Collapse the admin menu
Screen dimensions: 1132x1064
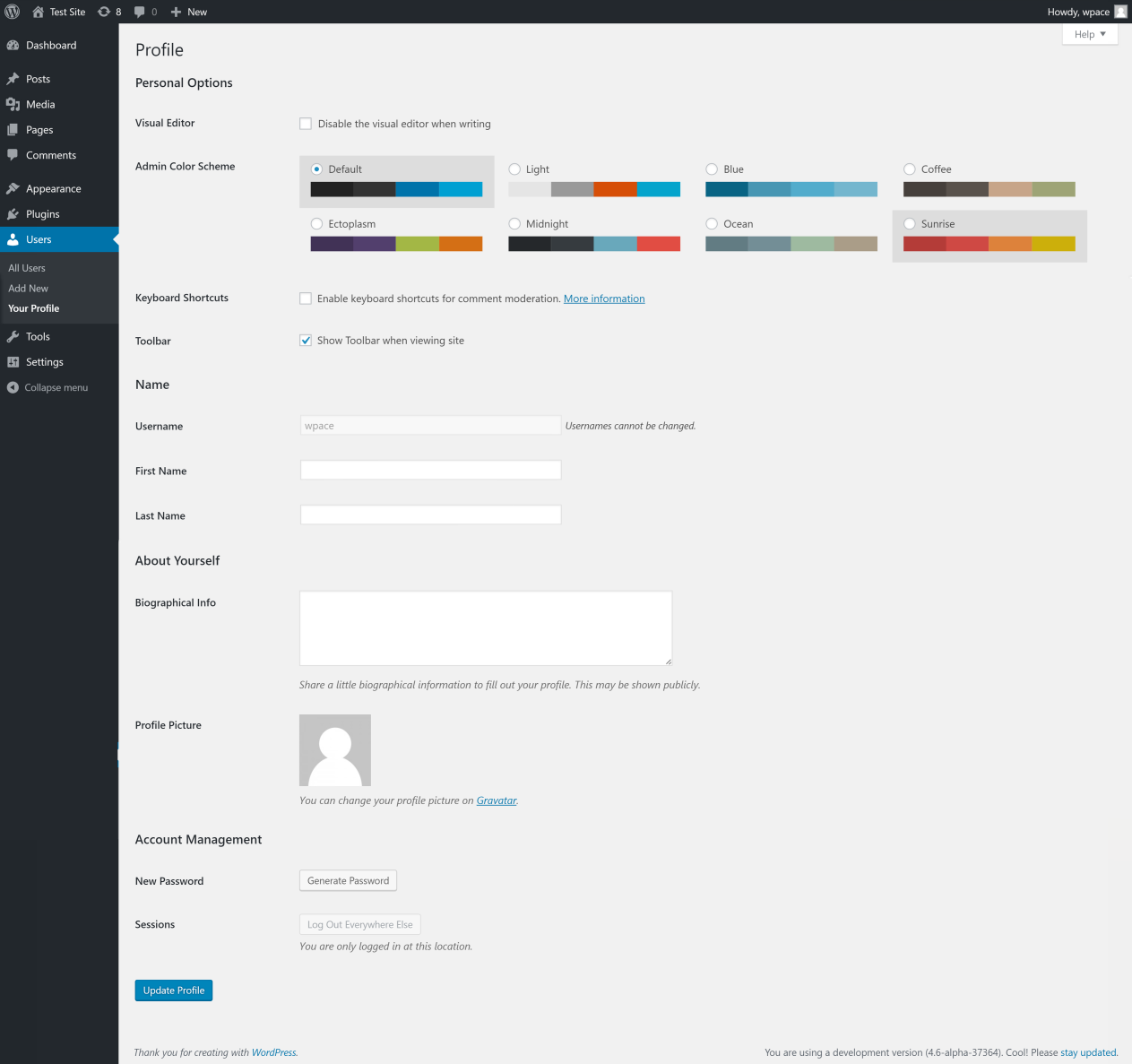click(54, 387)
